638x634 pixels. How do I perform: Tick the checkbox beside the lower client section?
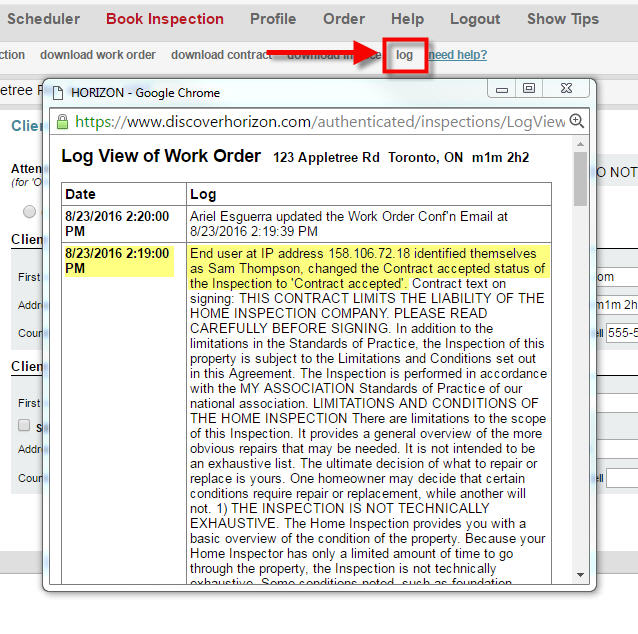tap(24, 426)
